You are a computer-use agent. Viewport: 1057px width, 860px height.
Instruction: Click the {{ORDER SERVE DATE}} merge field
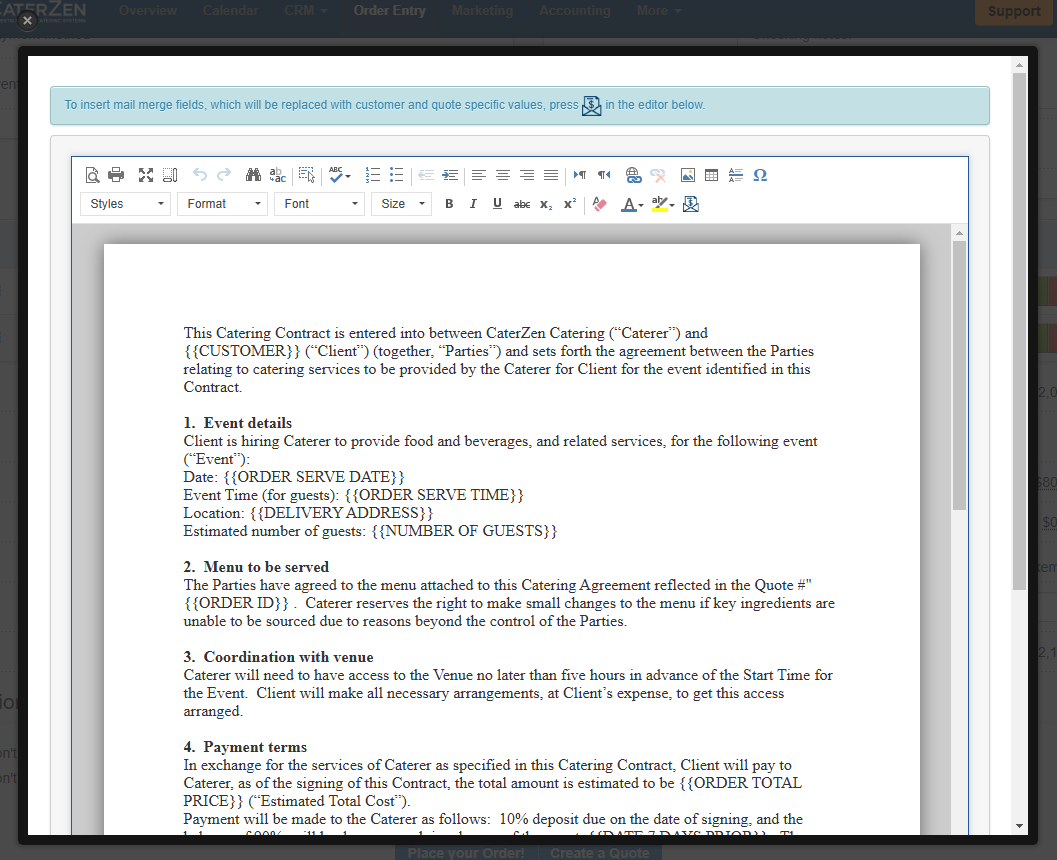pos(314,477)
